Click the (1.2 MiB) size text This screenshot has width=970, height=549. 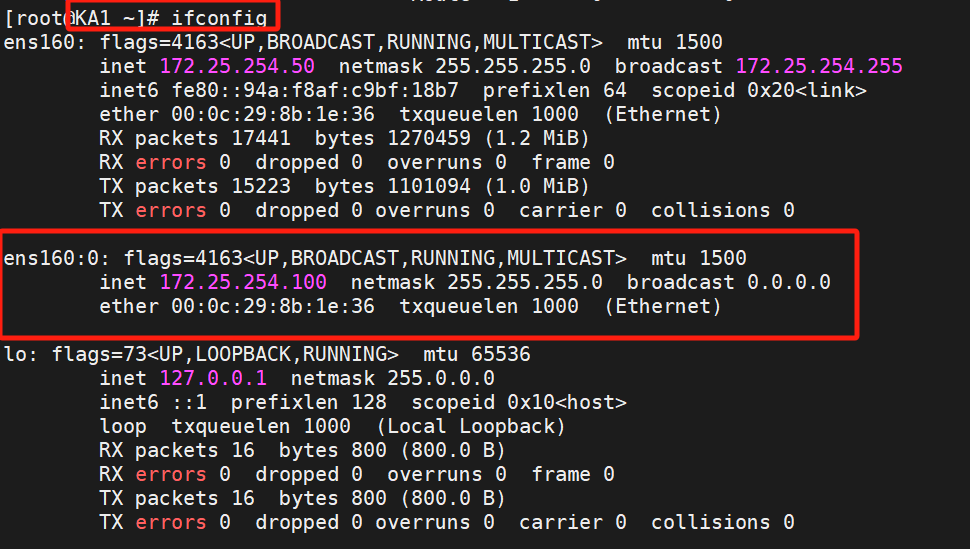tap(537, 138)
